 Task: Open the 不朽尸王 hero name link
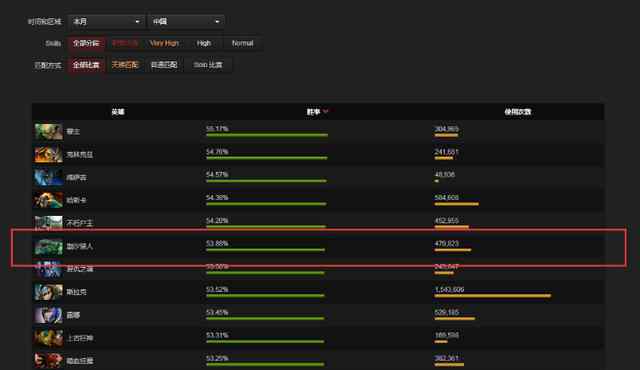coord(80,223)
